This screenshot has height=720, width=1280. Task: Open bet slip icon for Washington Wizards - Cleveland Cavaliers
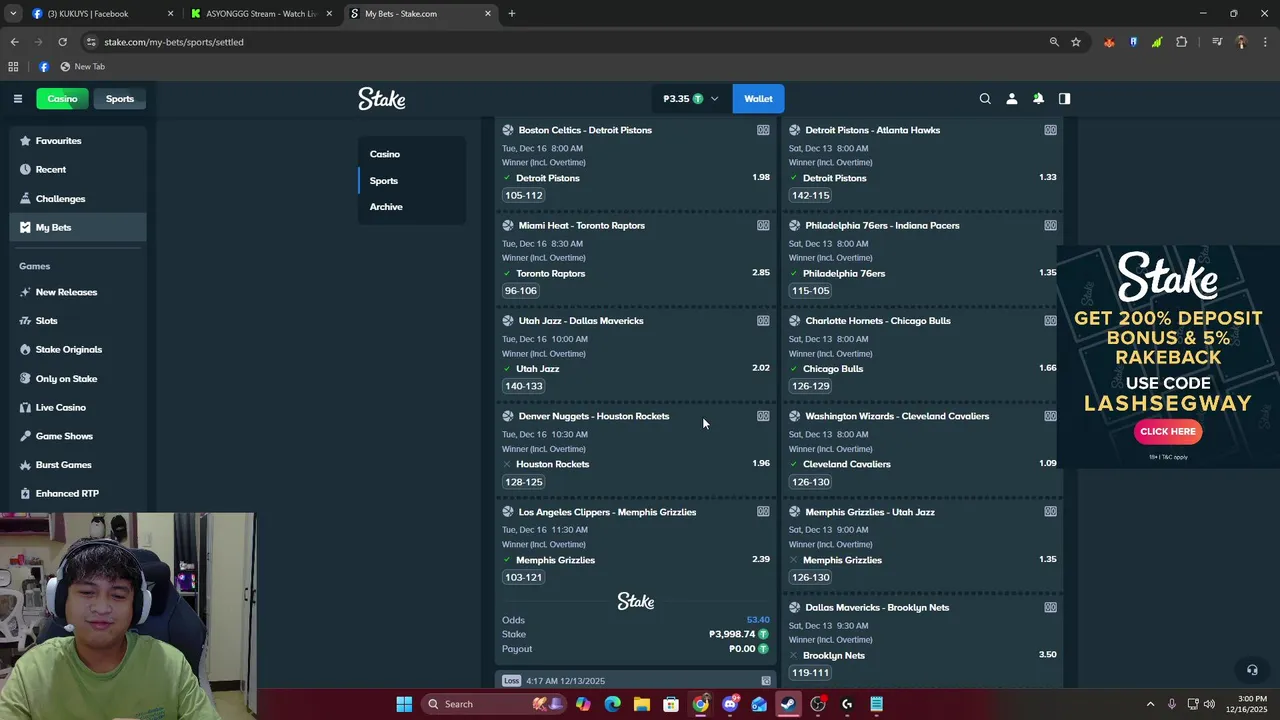tap(1050, 416)
